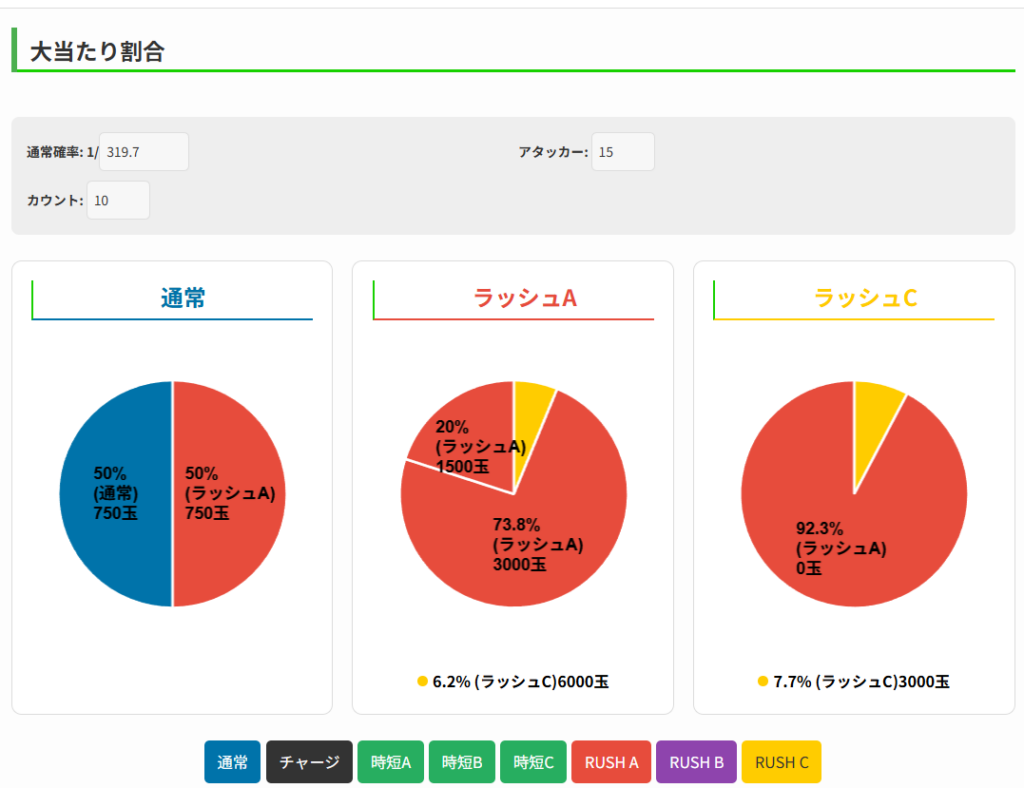This screenshot has height=788, width=1024.
Task: Select the red RUSH A button
Action: pyautogui.click(x=611, y=762)
